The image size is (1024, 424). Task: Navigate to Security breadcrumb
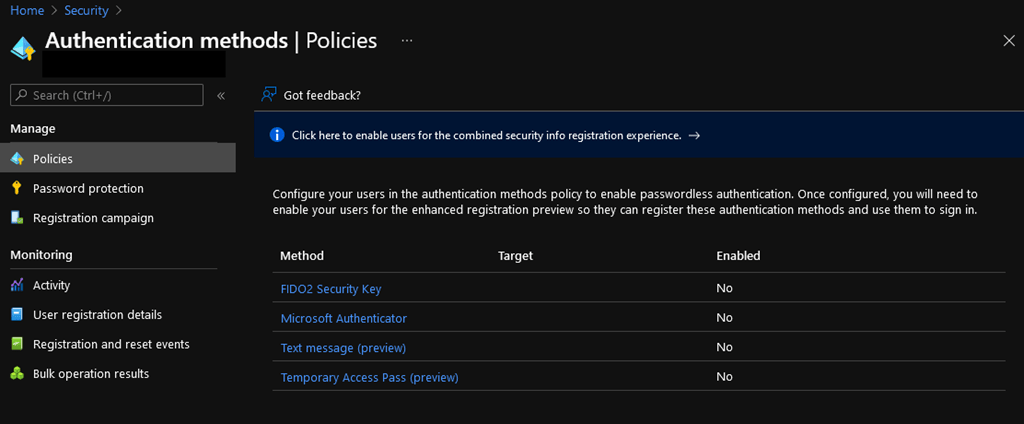[x=86, y=10]
